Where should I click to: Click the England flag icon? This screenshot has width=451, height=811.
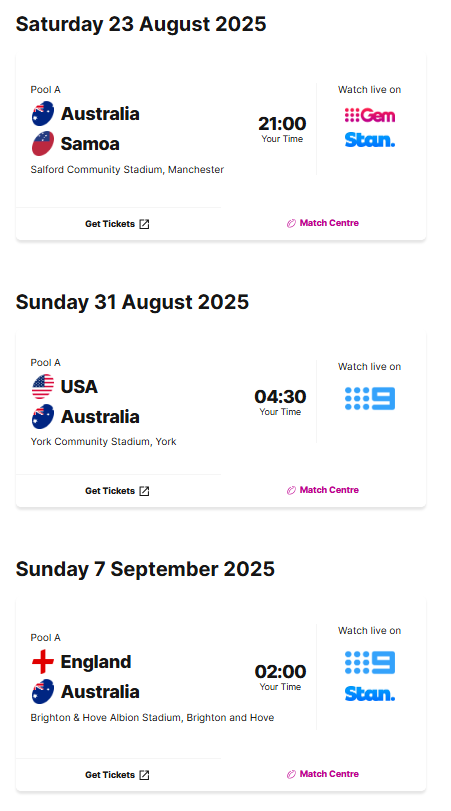coord(42,662)
